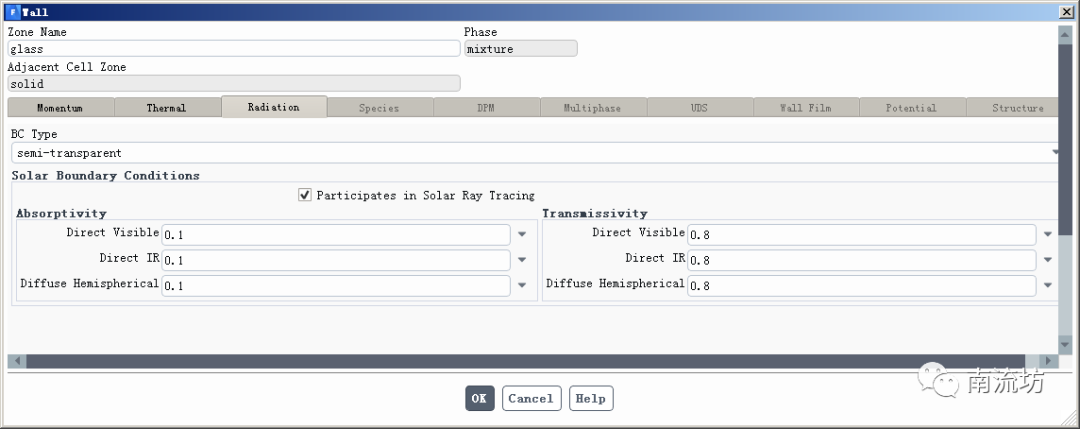Click the Absorptivity group label
The image size is (1080, 429).
tap(61, 213)
